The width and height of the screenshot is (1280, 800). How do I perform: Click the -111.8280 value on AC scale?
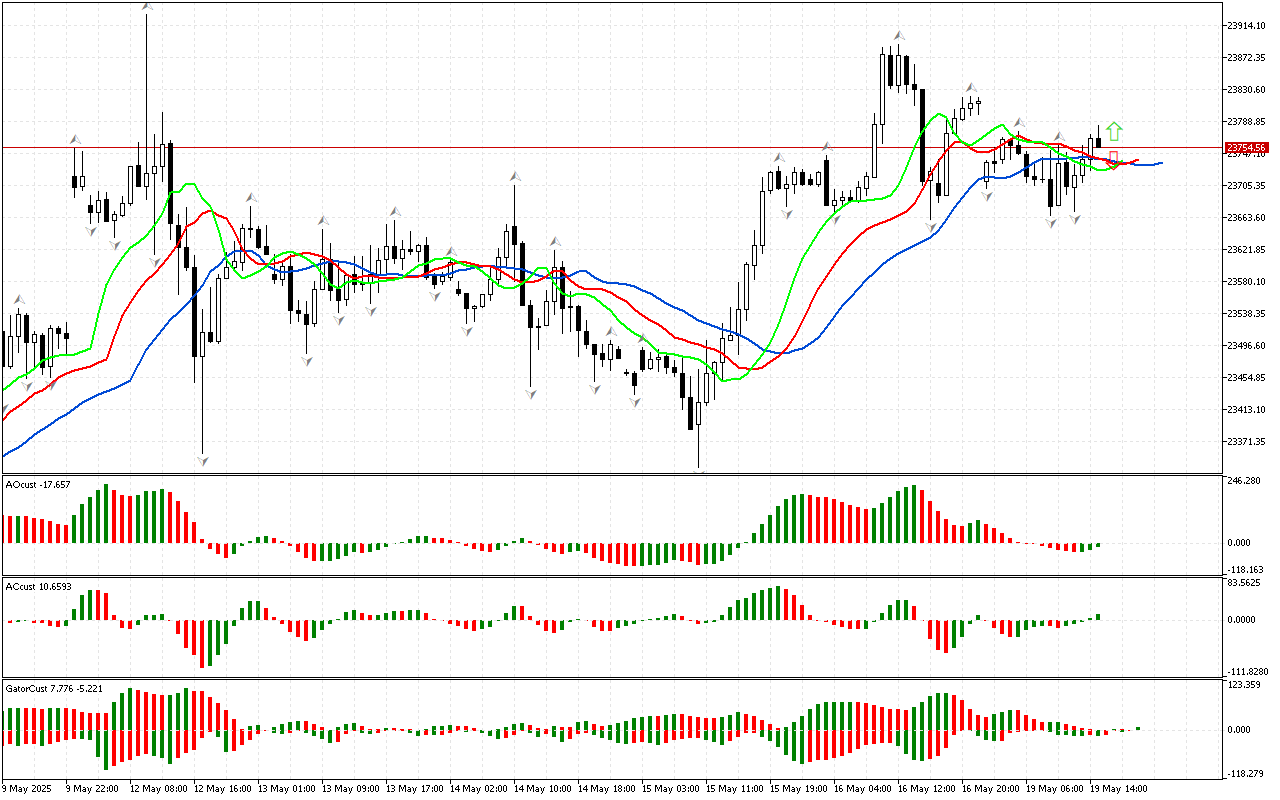coord(1246,671)
